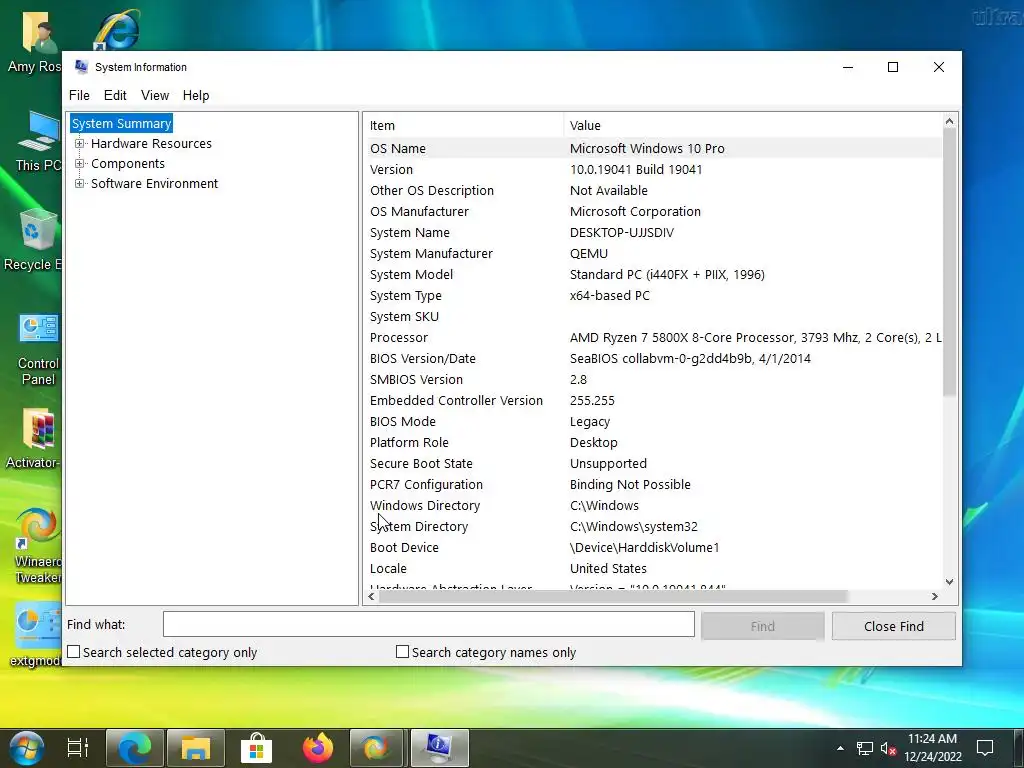Select the Processor row
The width and height of the screenshot is (1024, 768).
[x=653, y=338]
